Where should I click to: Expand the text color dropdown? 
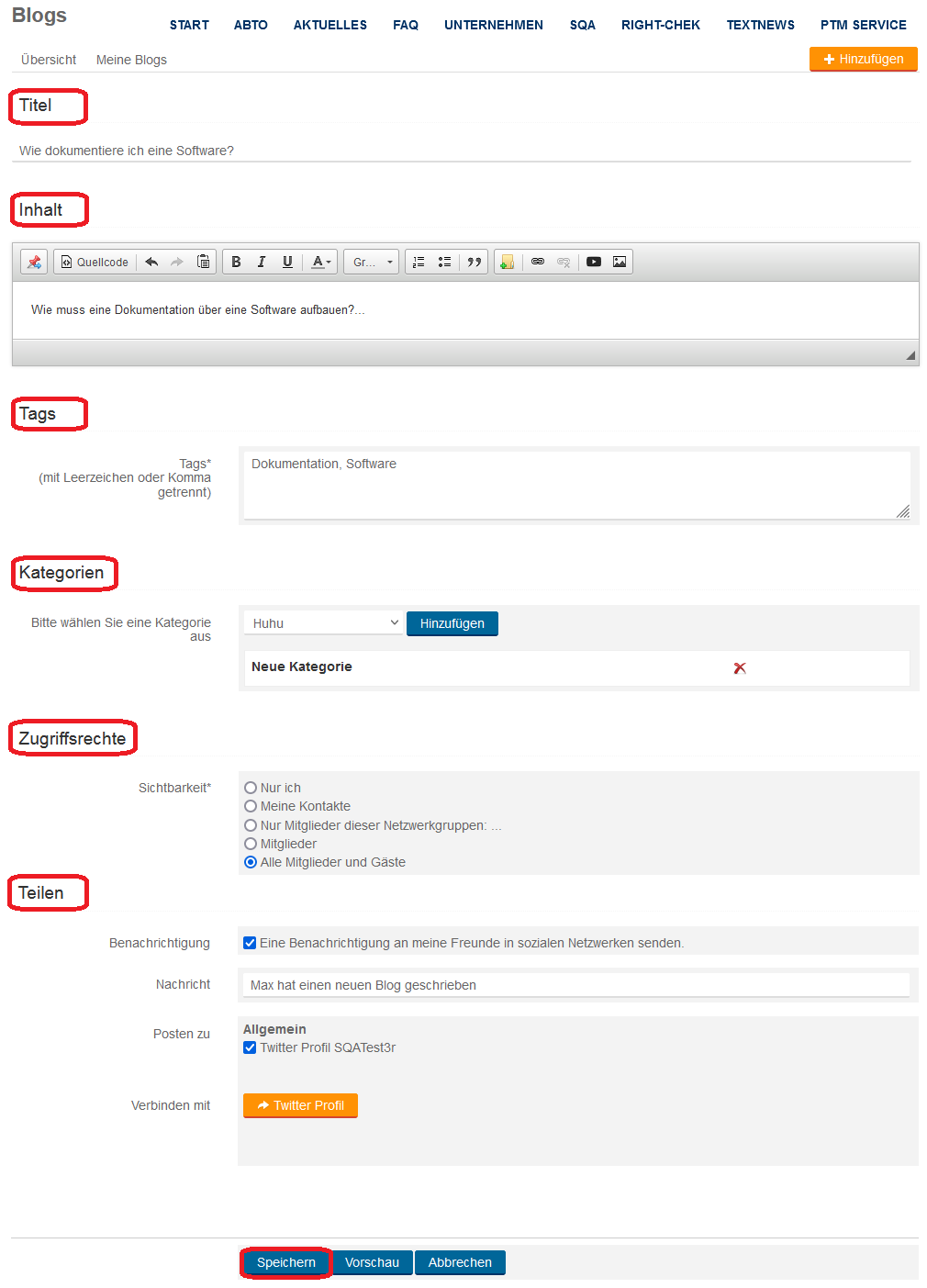(x=320, y=262)
